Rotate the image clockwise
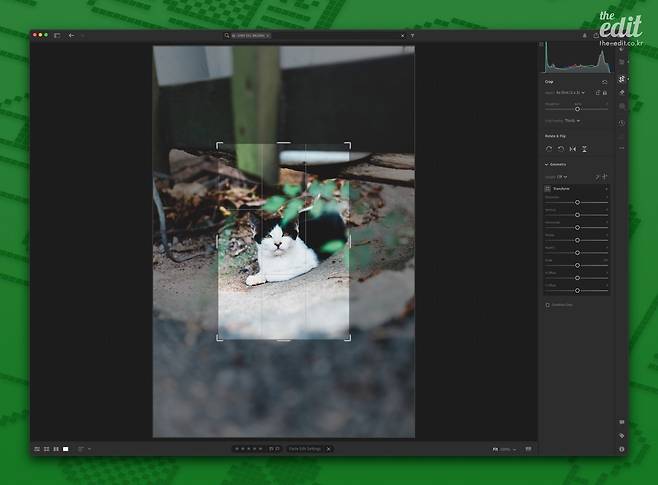The image size is (658, 485). [x=561, y=148]
